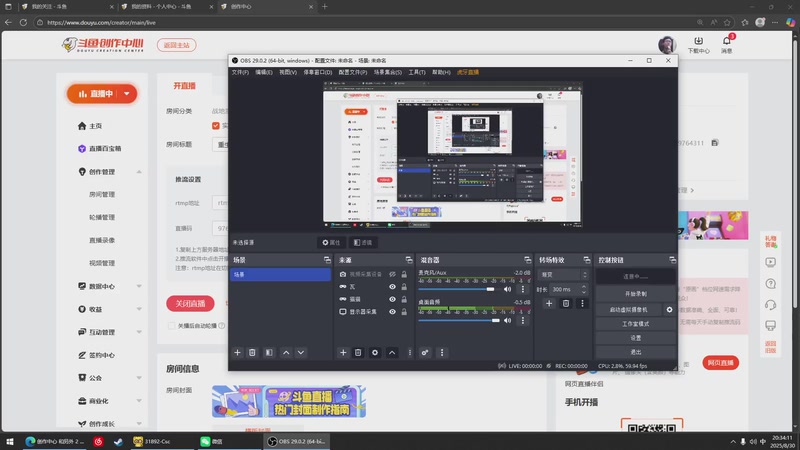Undock the 转场特效 panel with pop-out icon
800x450 pixels.
coord(587,260)
